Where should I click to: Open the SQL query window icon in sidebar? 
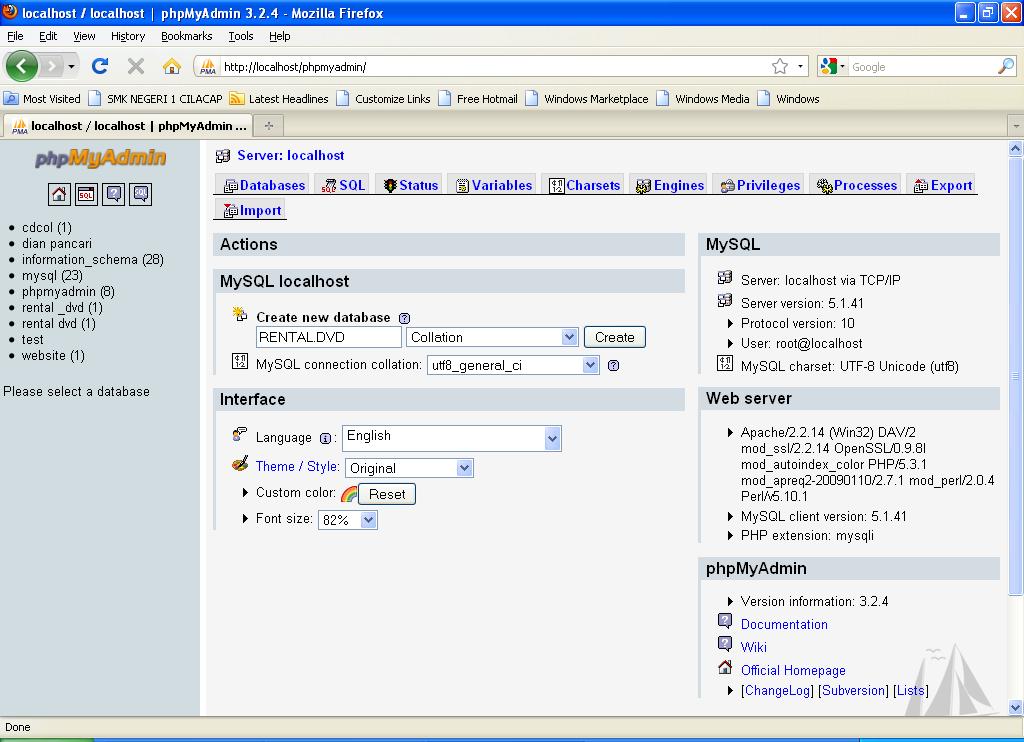coord(86,194)
